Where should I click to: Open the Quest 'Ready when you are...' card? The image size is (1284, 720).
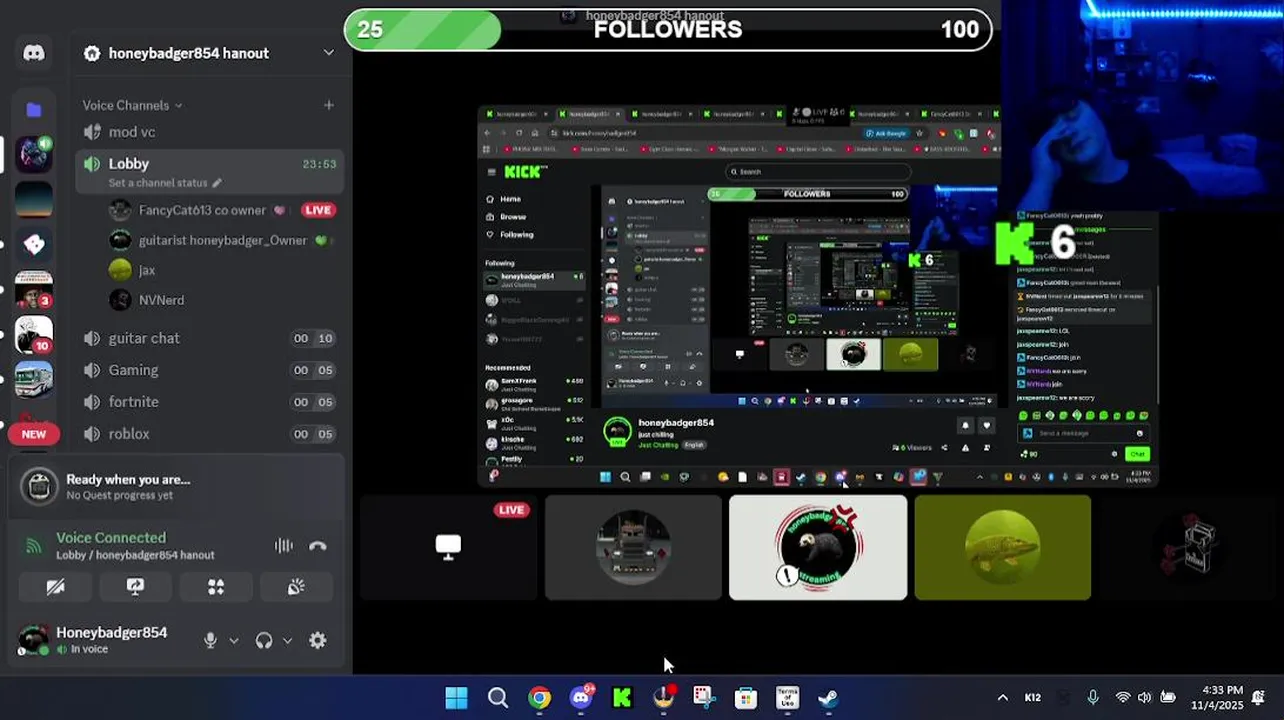[x=176, y=487]
